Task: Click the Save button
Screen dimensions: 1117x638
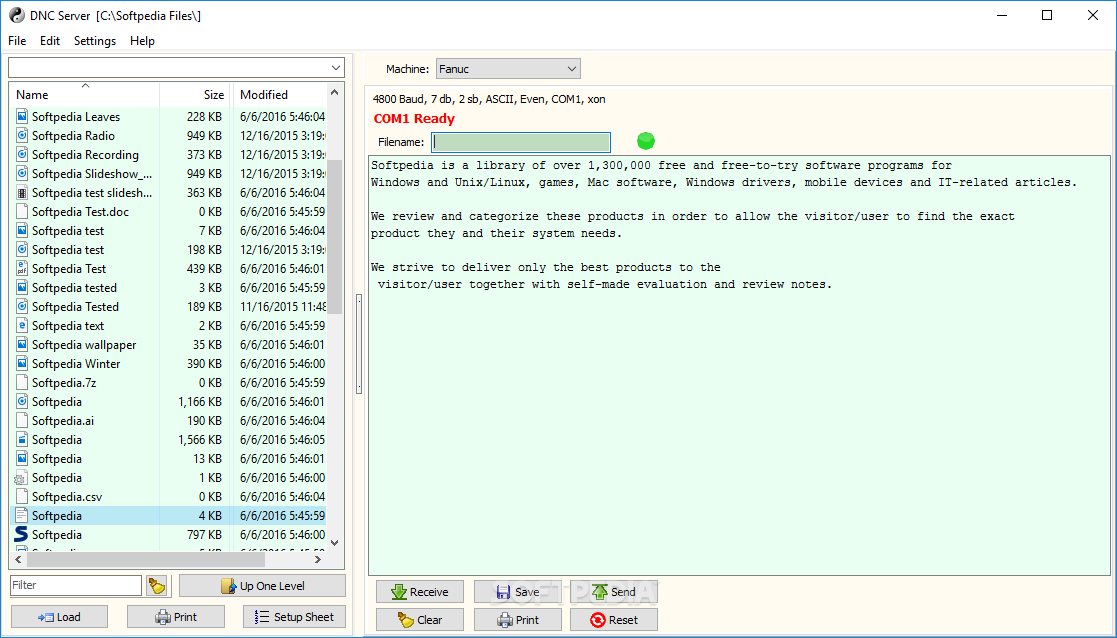Action: point(518,592)
